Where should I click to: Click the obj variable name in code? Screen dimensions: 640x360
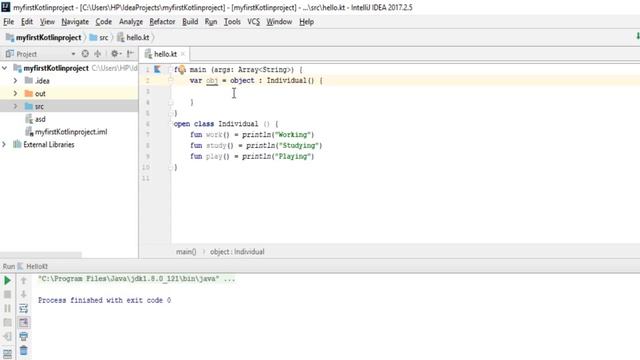click(212, 80)
